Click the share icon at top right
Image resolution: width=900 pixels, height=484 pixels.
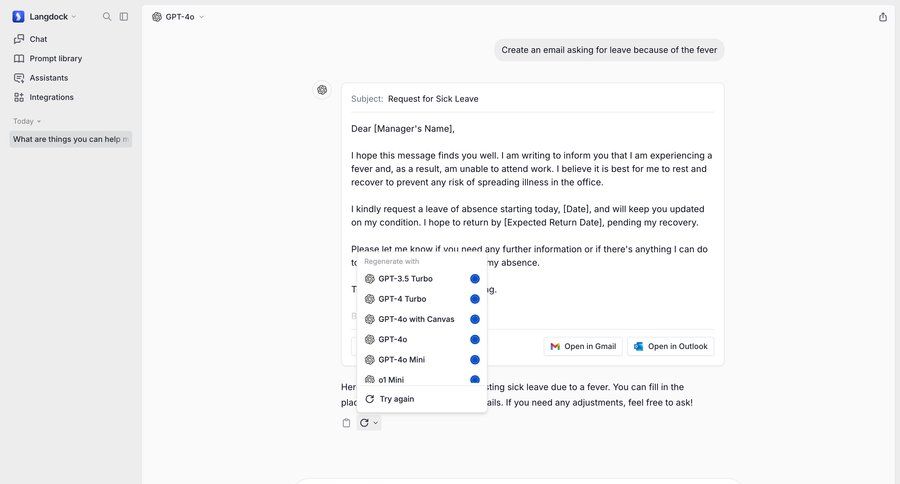point(883,17)
